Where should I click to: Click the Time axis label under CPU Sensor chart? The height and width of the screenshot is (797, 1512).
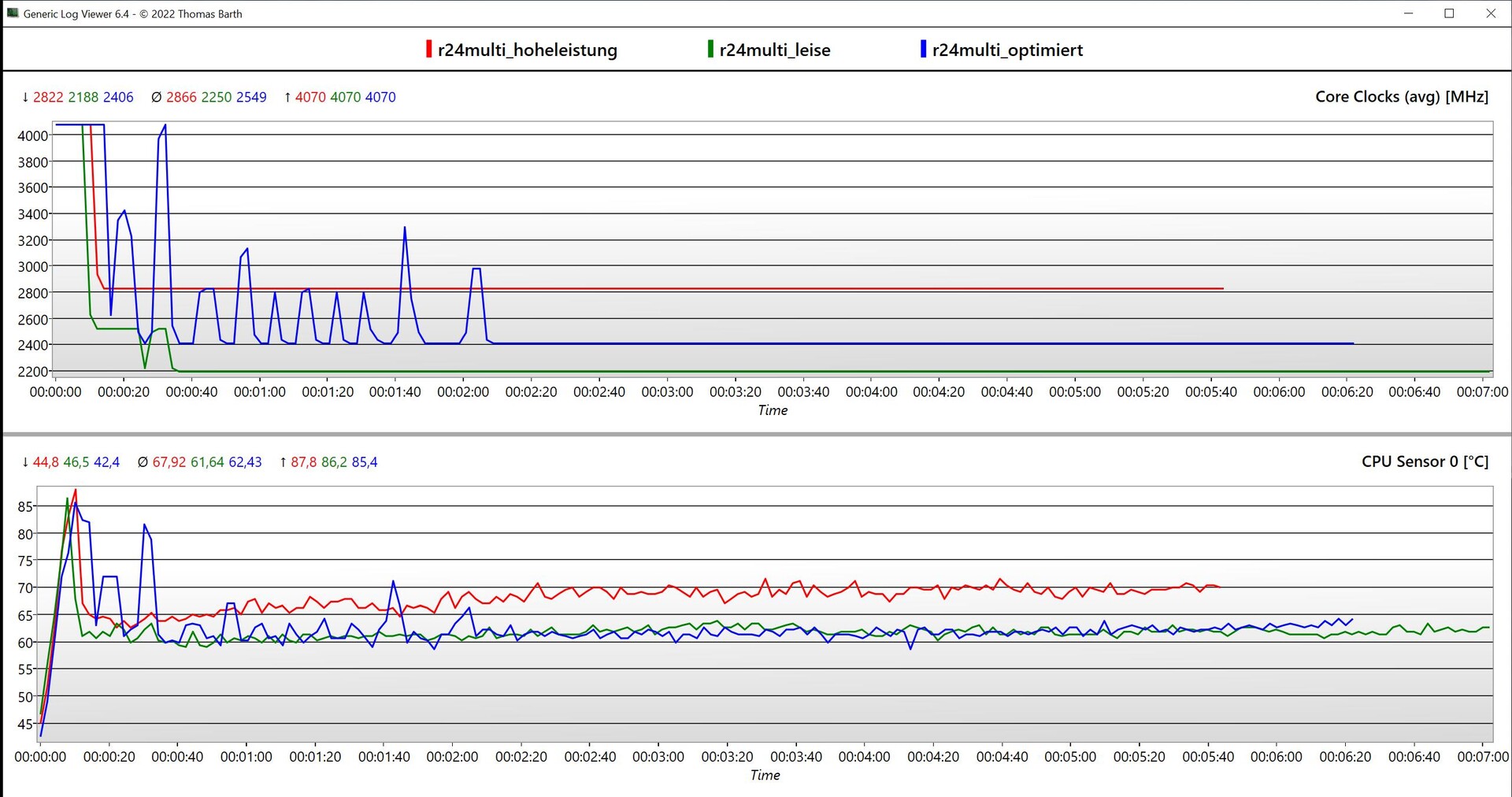765,775
